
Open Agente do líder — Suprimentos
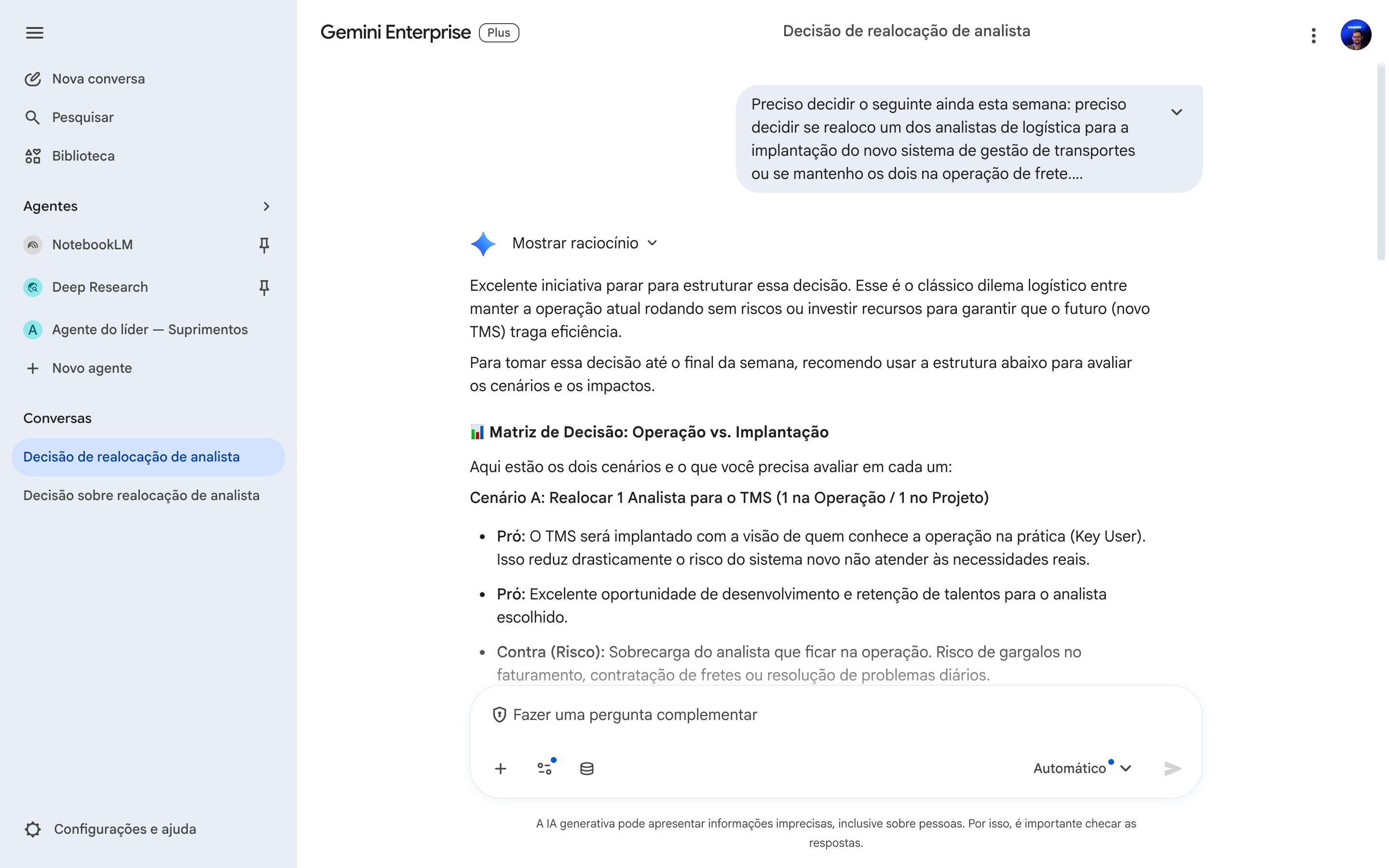click(149, 329)
